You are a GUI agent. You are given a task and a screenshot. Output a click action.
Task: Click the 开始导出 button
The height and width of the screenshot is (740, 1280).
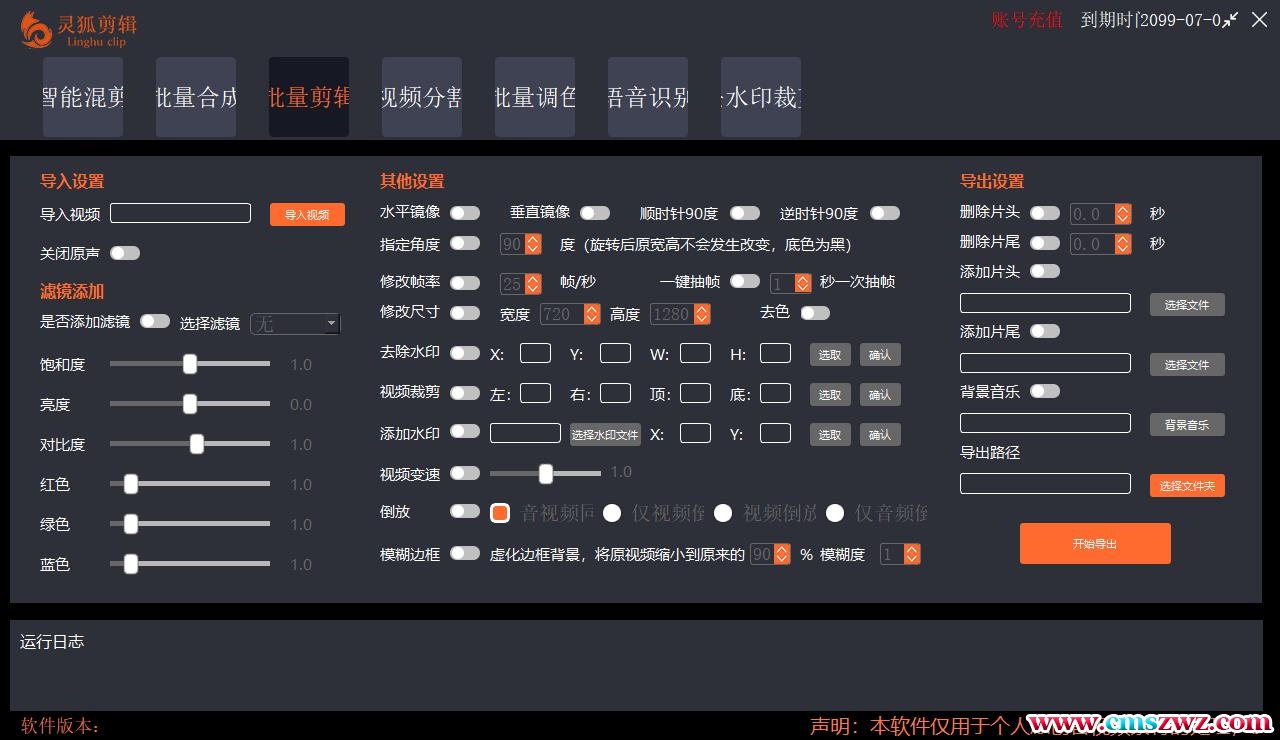tap(1095, 543)
